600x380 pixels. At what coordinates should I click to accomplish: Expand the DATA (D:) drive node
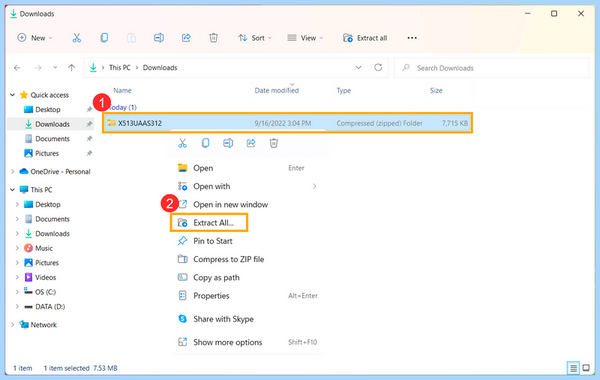[x=17, y=306]
